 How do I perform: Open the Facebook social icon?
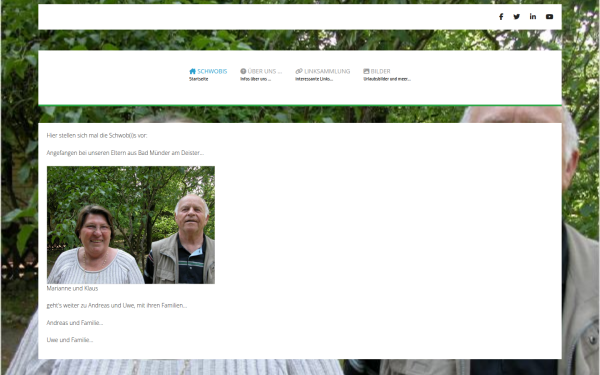[x=501, y=16]
